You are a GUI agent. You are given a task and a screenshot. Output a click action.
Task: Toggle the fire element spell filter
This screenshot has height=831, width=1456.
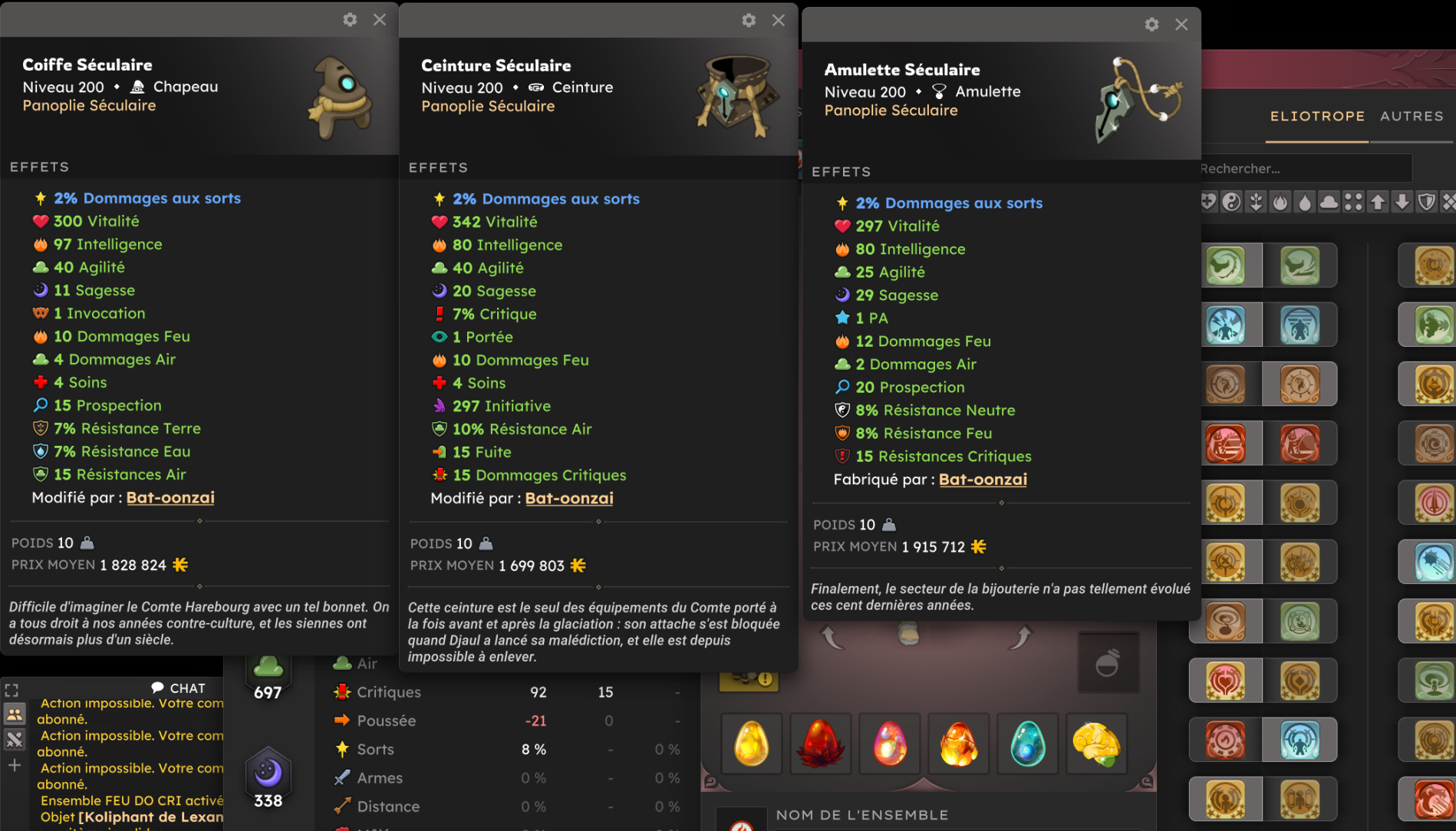tap(1280, 202)
